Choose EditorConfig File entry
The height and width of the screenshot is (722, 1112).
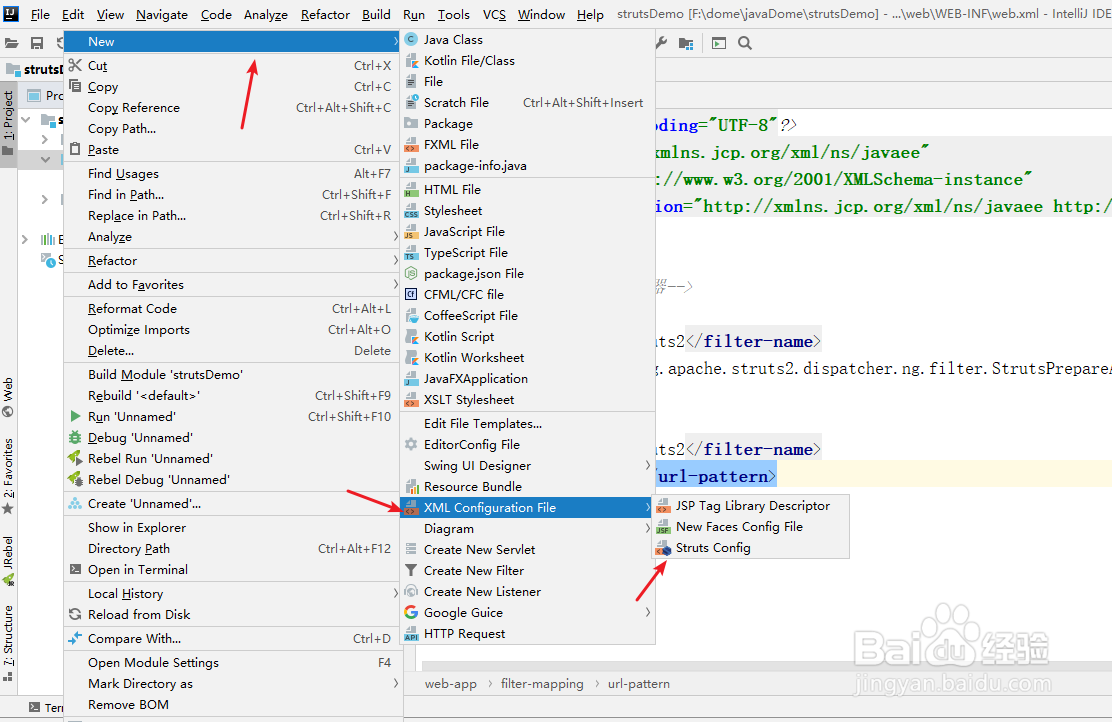tap(528, 445)
